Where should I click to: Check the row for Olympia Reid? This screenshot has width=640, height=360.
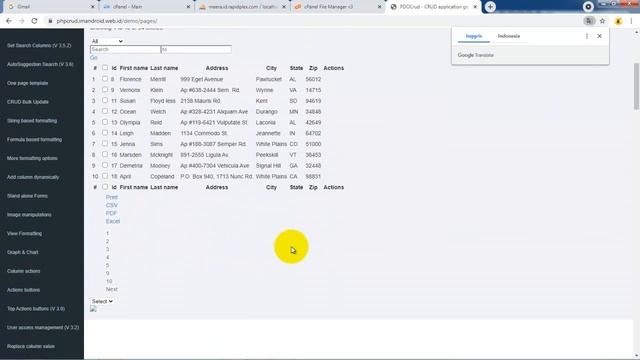pos(105,122)
